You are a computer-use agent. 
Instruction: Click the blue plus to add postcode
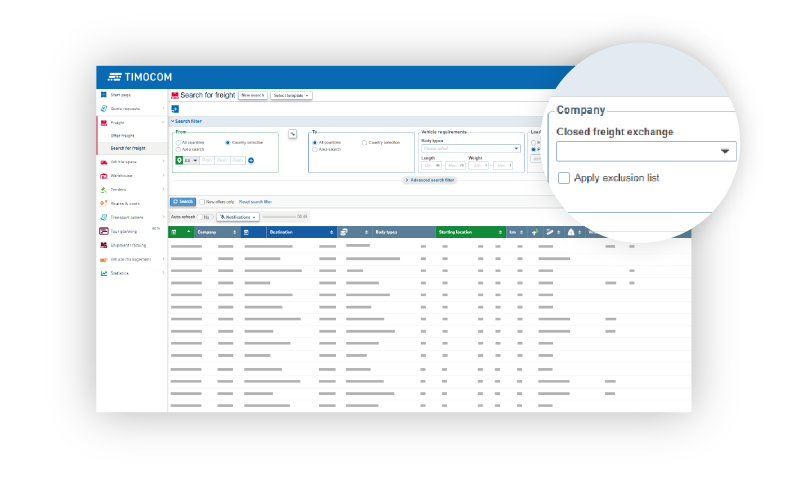pyautogui.click(x=251, y=160)
